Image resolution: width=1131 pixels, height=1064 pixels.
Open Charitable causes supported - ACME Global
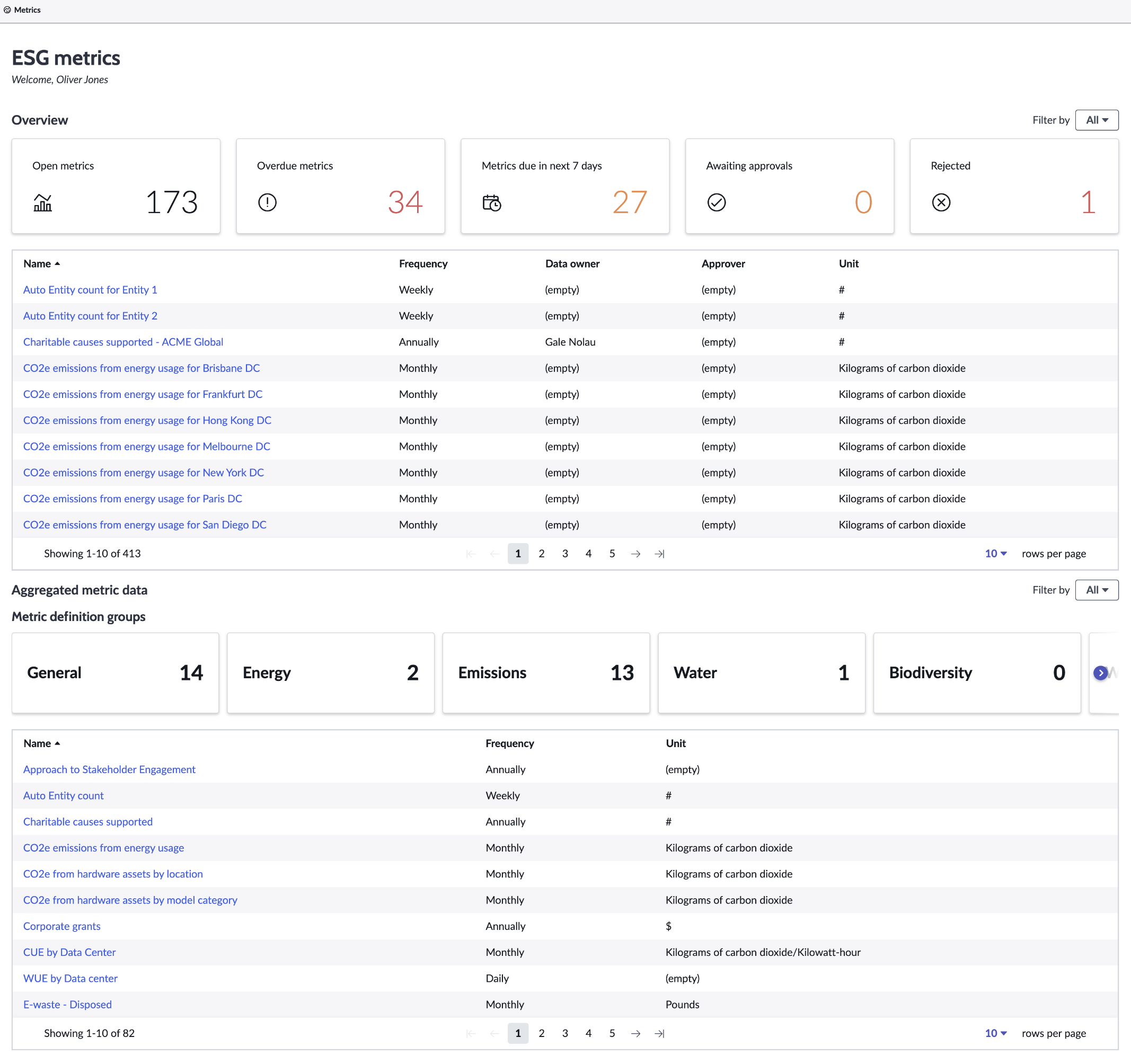pos(123,342)
